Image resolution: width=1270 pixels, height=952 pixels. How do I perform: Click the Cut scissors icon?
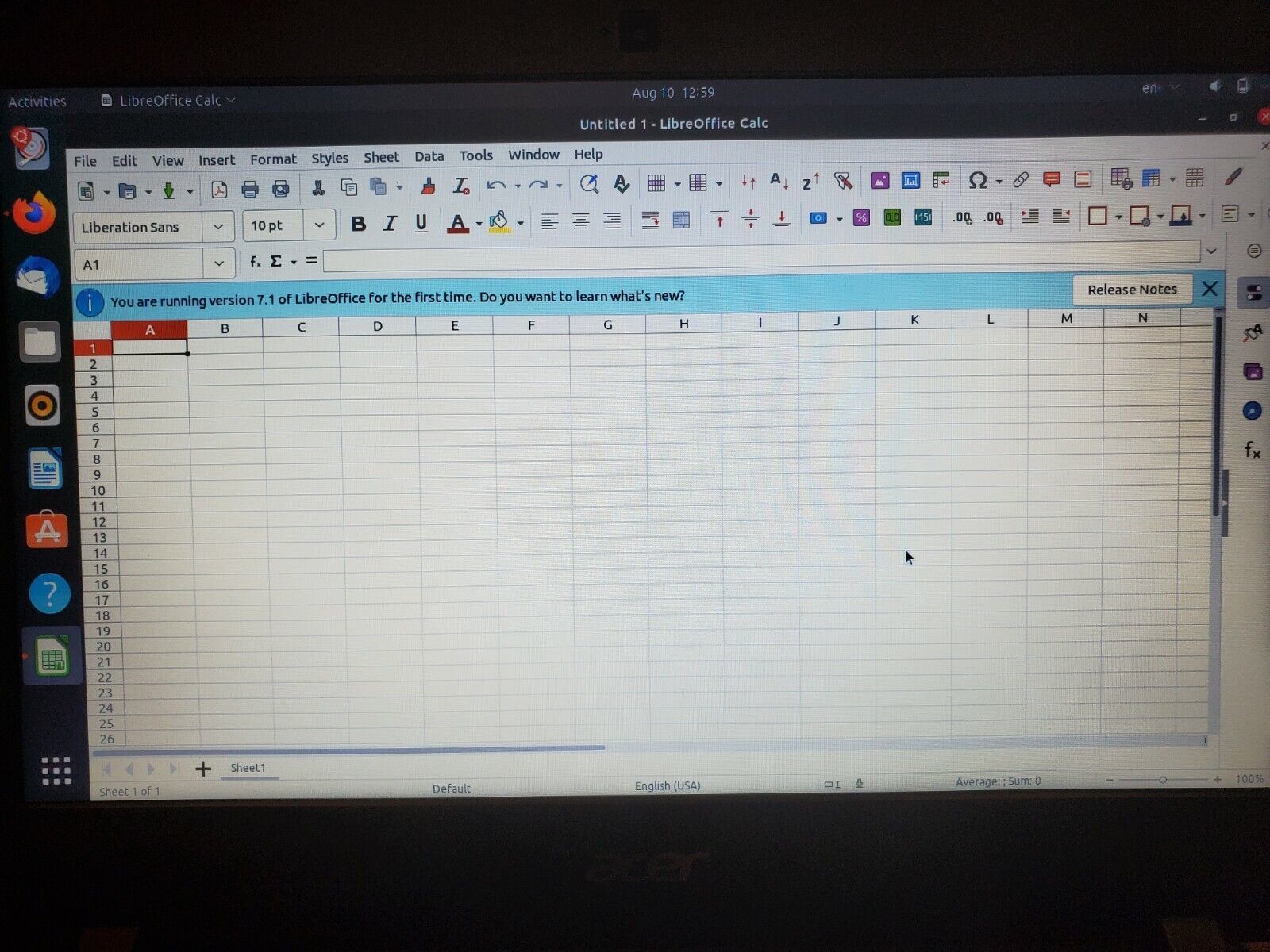coord(318,188)
